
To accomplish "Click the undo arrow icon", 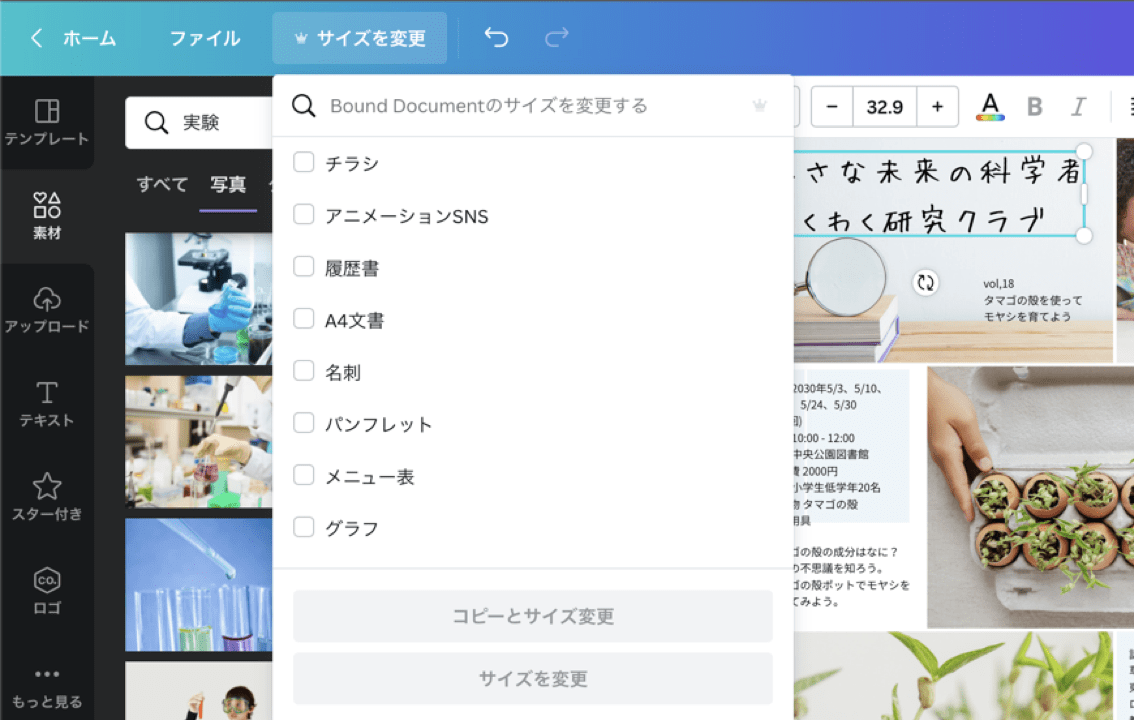I will pos(495,37).
